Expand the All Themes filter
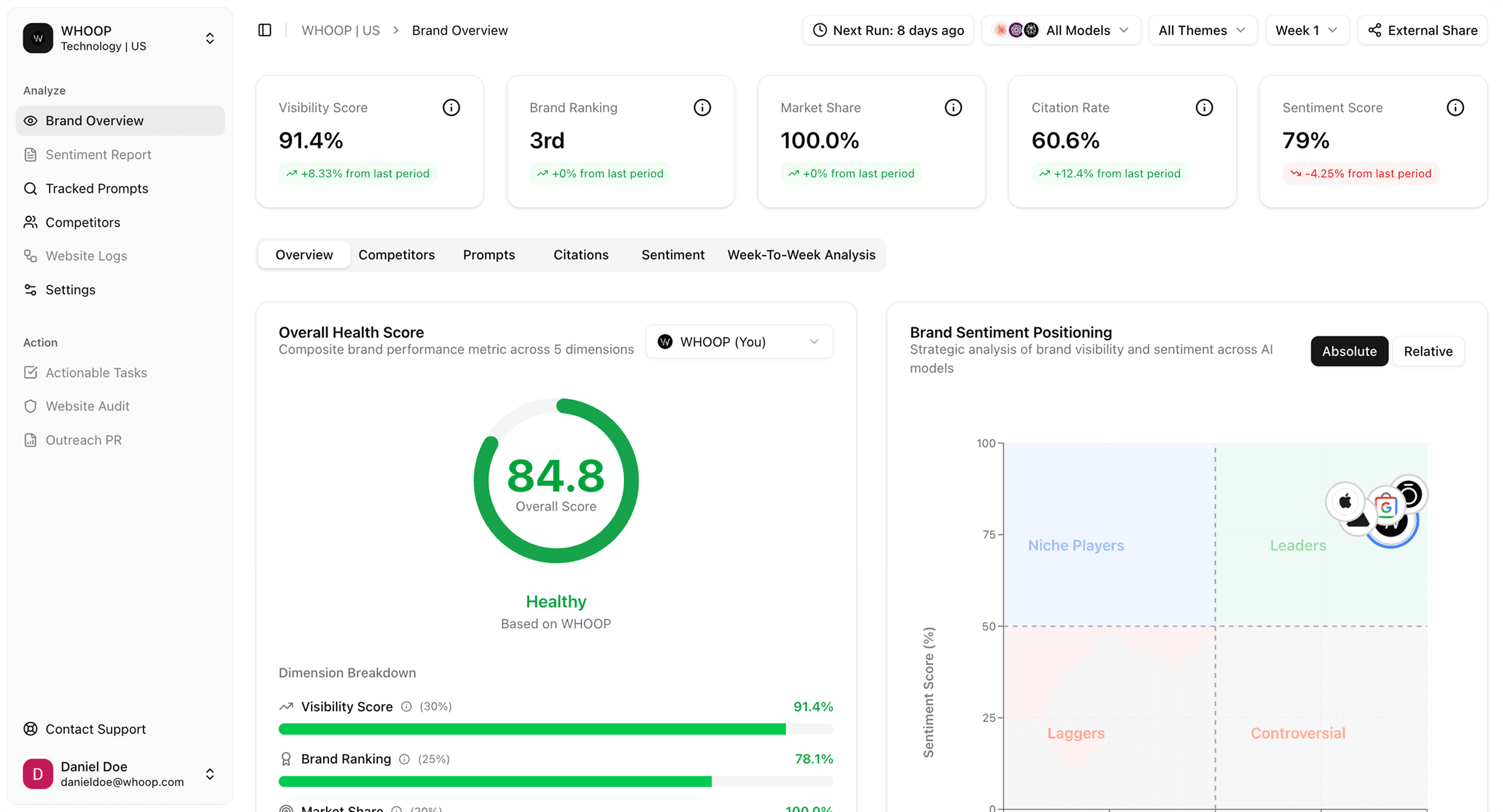The image size is (1503, 812). [x=1202, y=30]
